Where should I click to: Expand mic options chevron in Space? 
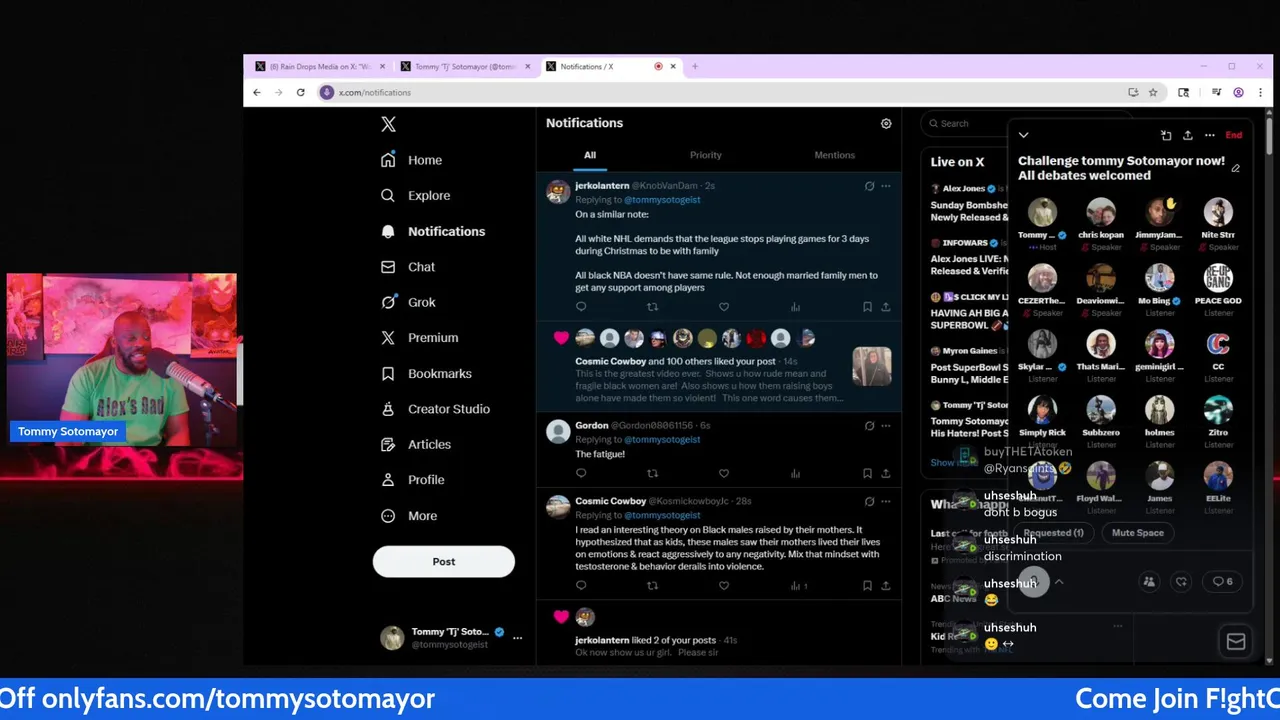click(x=1059, y=582)
